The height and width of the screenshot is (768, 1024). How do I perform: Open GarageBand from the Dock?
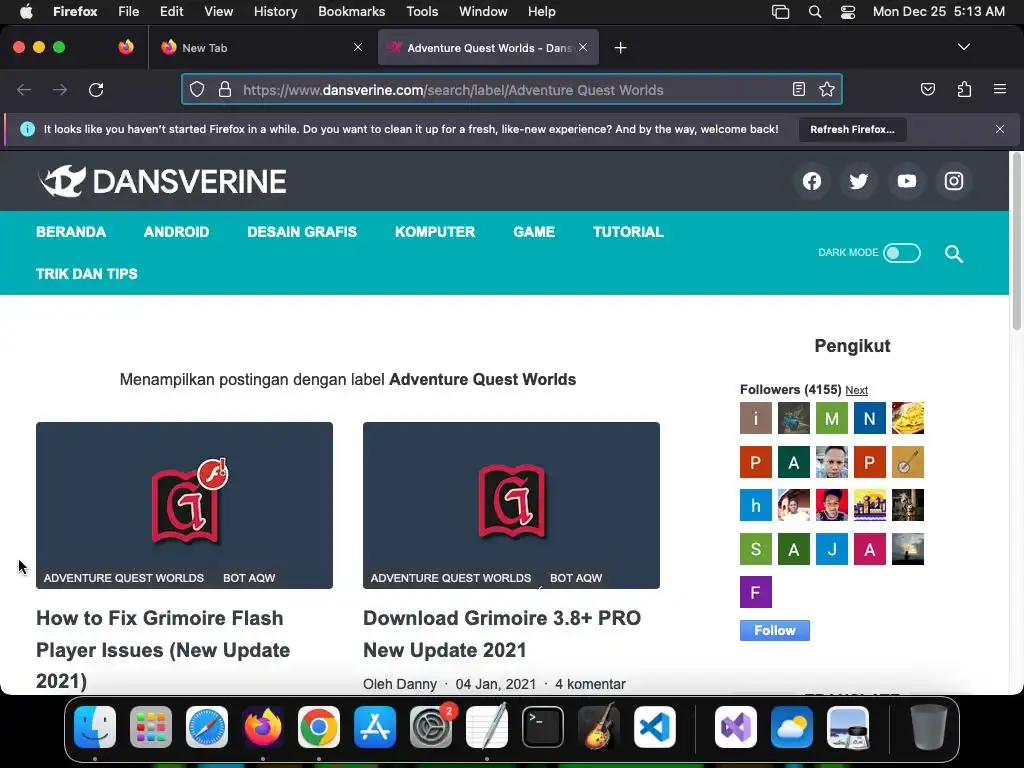(x=599, y=727)
